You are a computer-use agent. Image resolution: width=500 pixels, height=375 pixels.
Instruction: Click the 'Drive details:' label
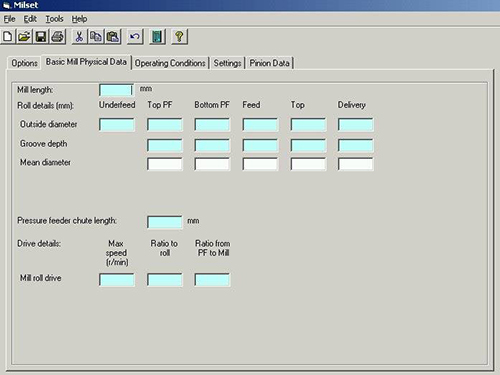39,244
